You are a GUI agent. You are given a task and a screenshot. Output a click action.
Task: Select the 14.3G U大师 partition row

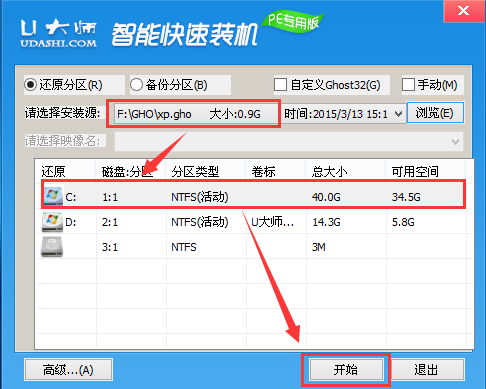(x=253, y=222)
